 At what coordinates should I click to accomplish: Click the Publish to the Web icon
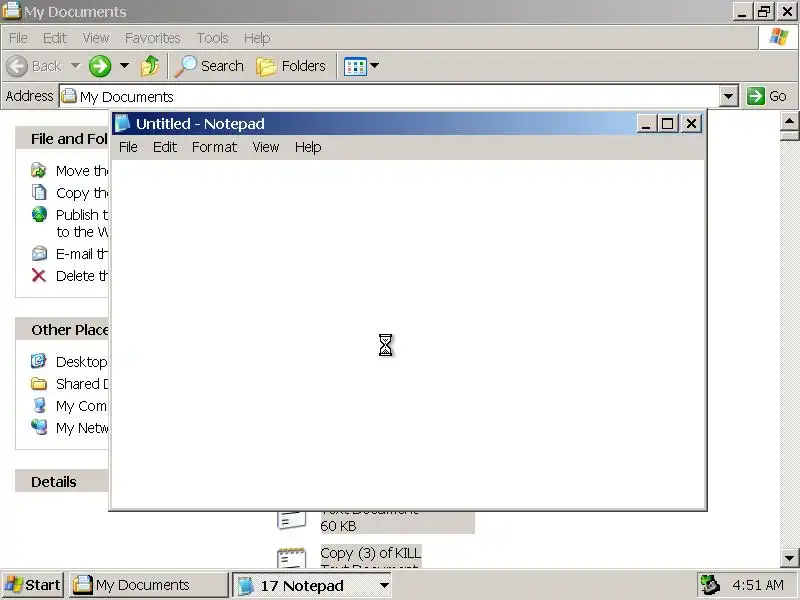click(x=39, y=215)
